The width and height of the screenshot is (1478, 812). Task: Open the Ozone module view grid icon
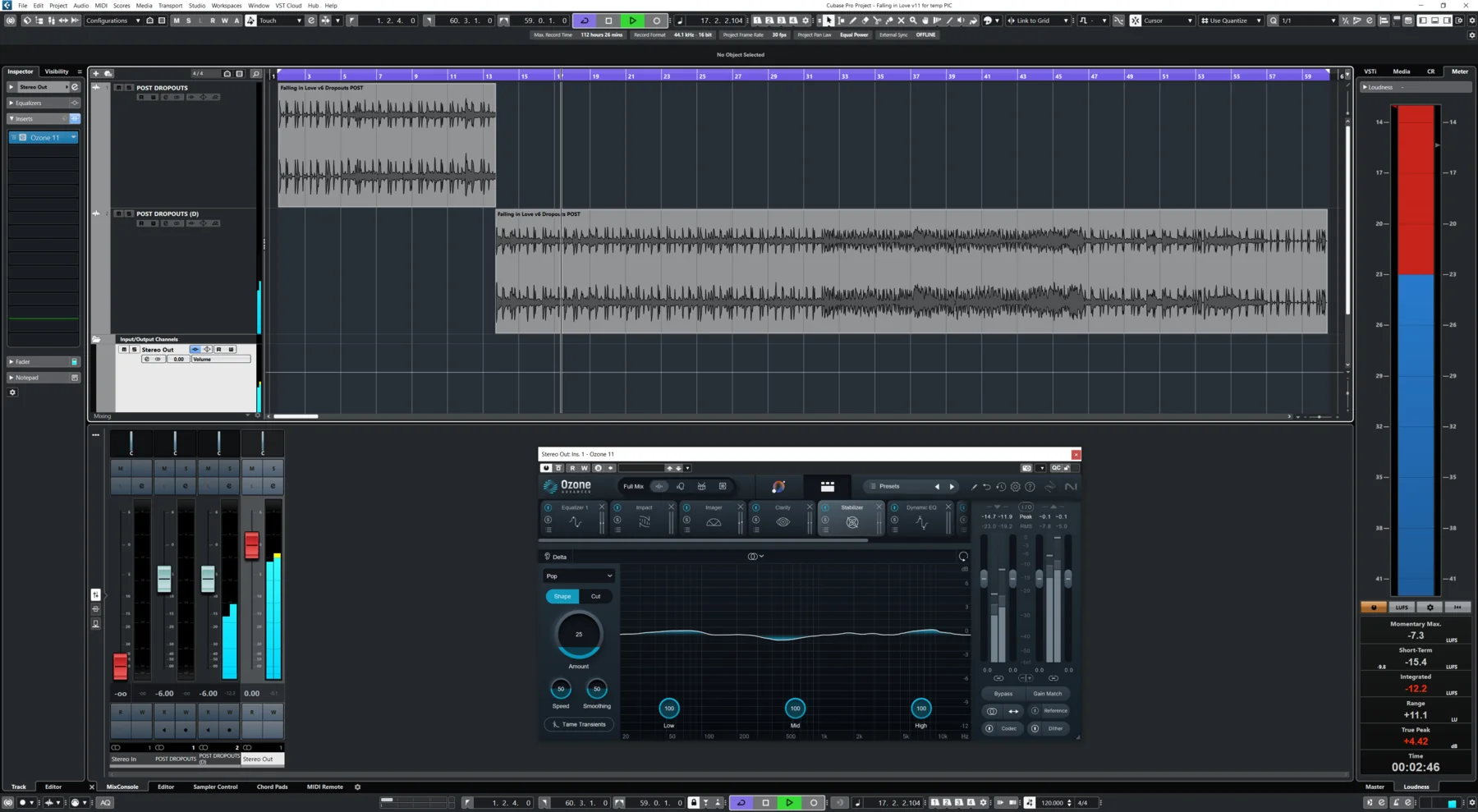pyautogui.click(x=828, y=486)
